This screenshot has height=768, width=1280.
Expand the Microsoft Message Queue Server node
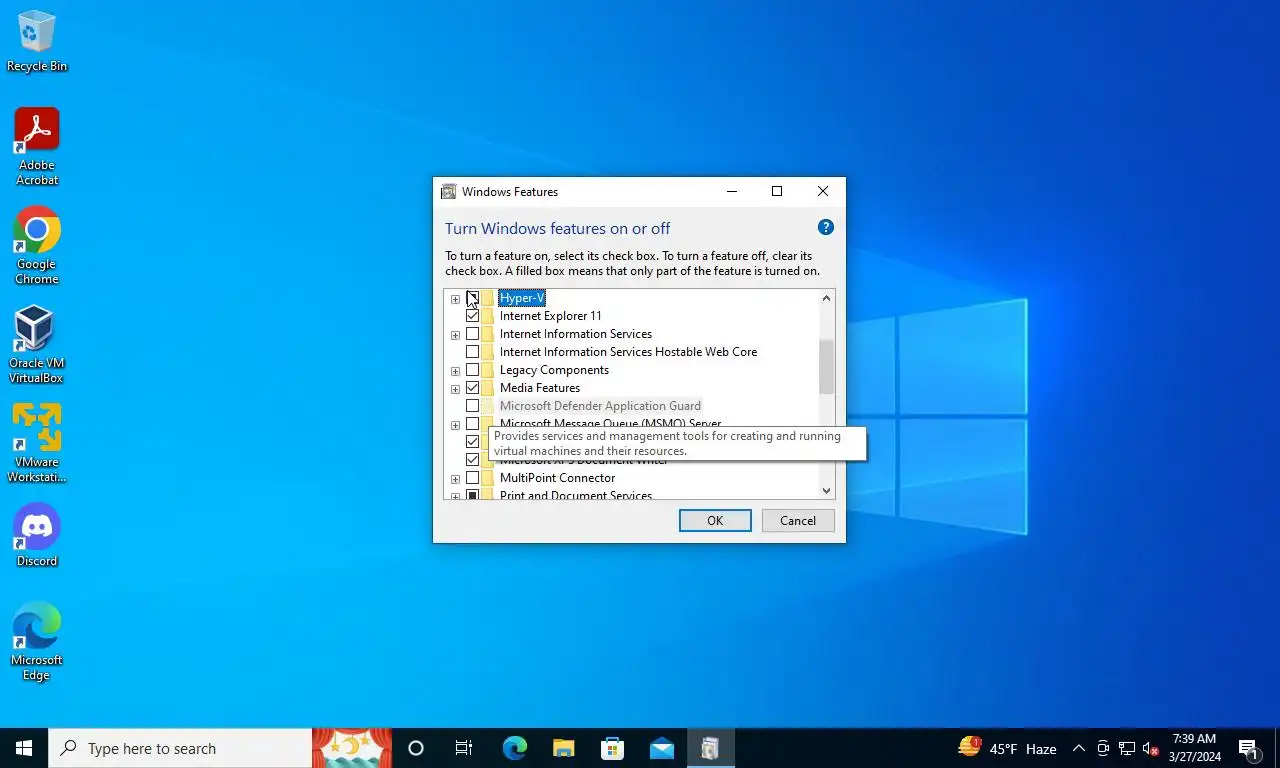[455, 425]
